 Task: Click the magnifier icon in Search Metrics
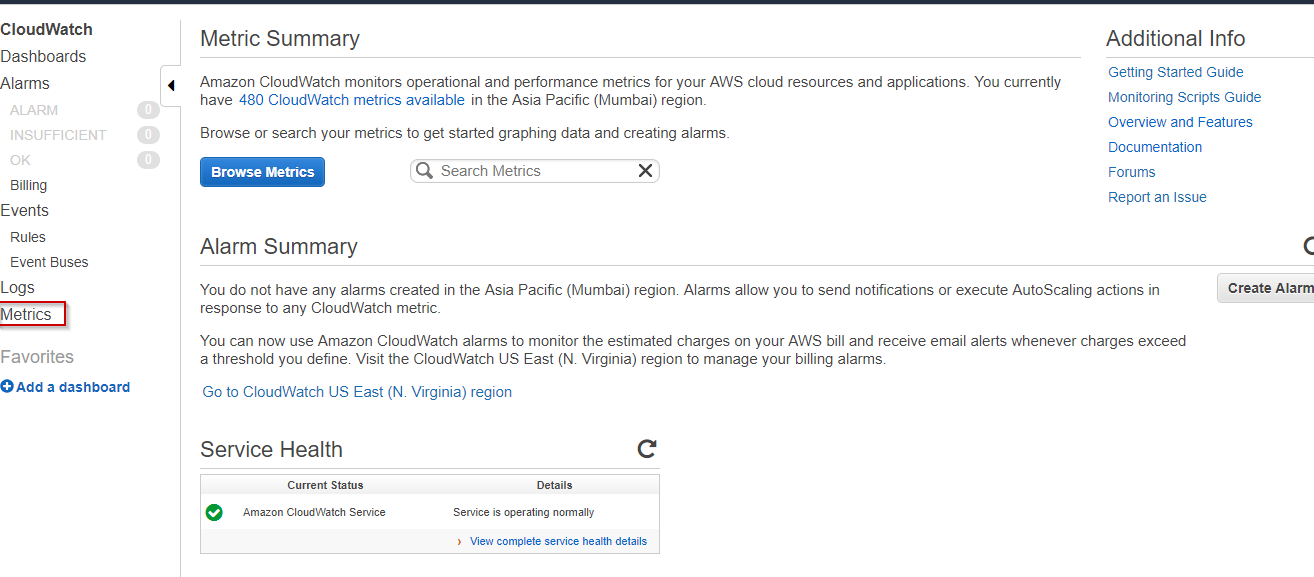(425, 171)
